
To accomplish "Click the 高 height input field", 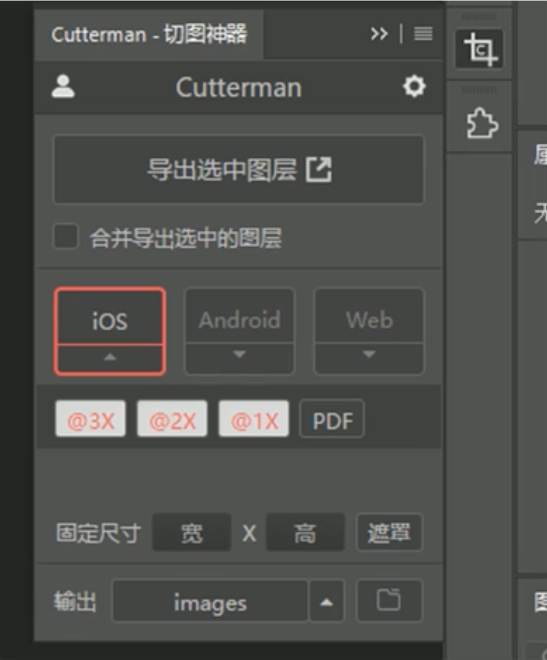I will click(x=305, y=532).
